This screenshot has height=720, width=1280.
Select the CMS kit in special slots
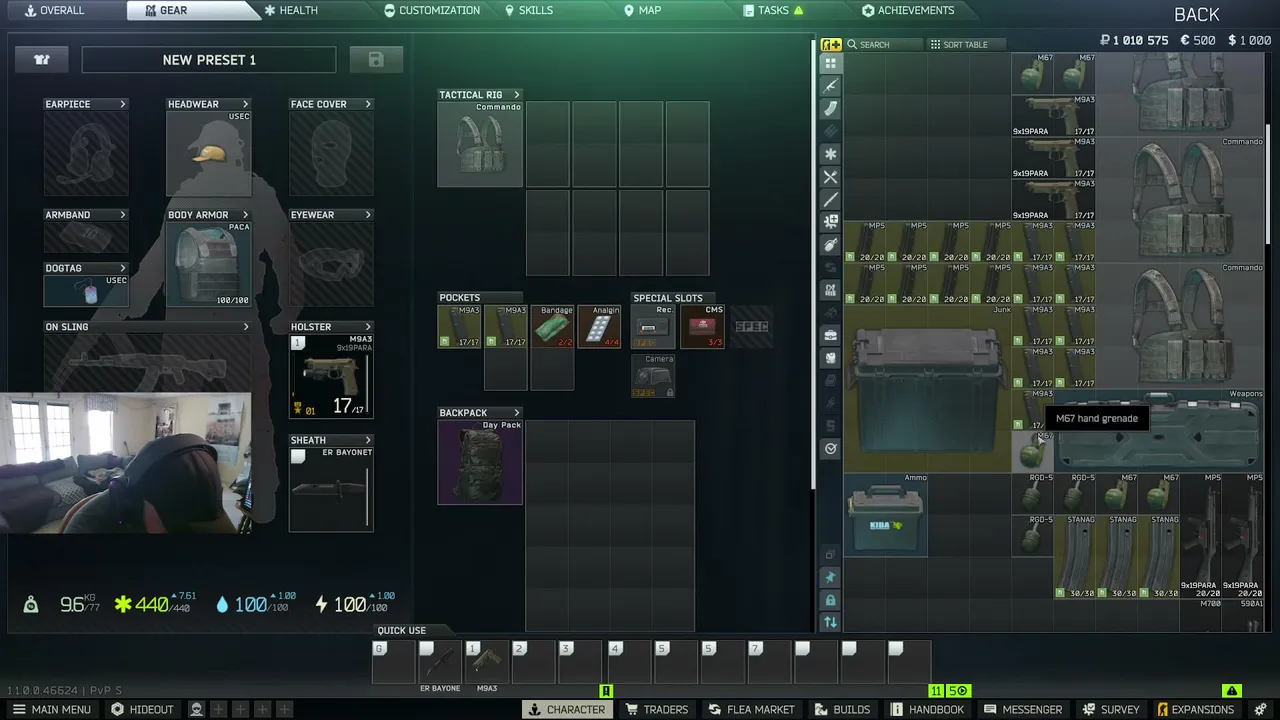point(702,327)
